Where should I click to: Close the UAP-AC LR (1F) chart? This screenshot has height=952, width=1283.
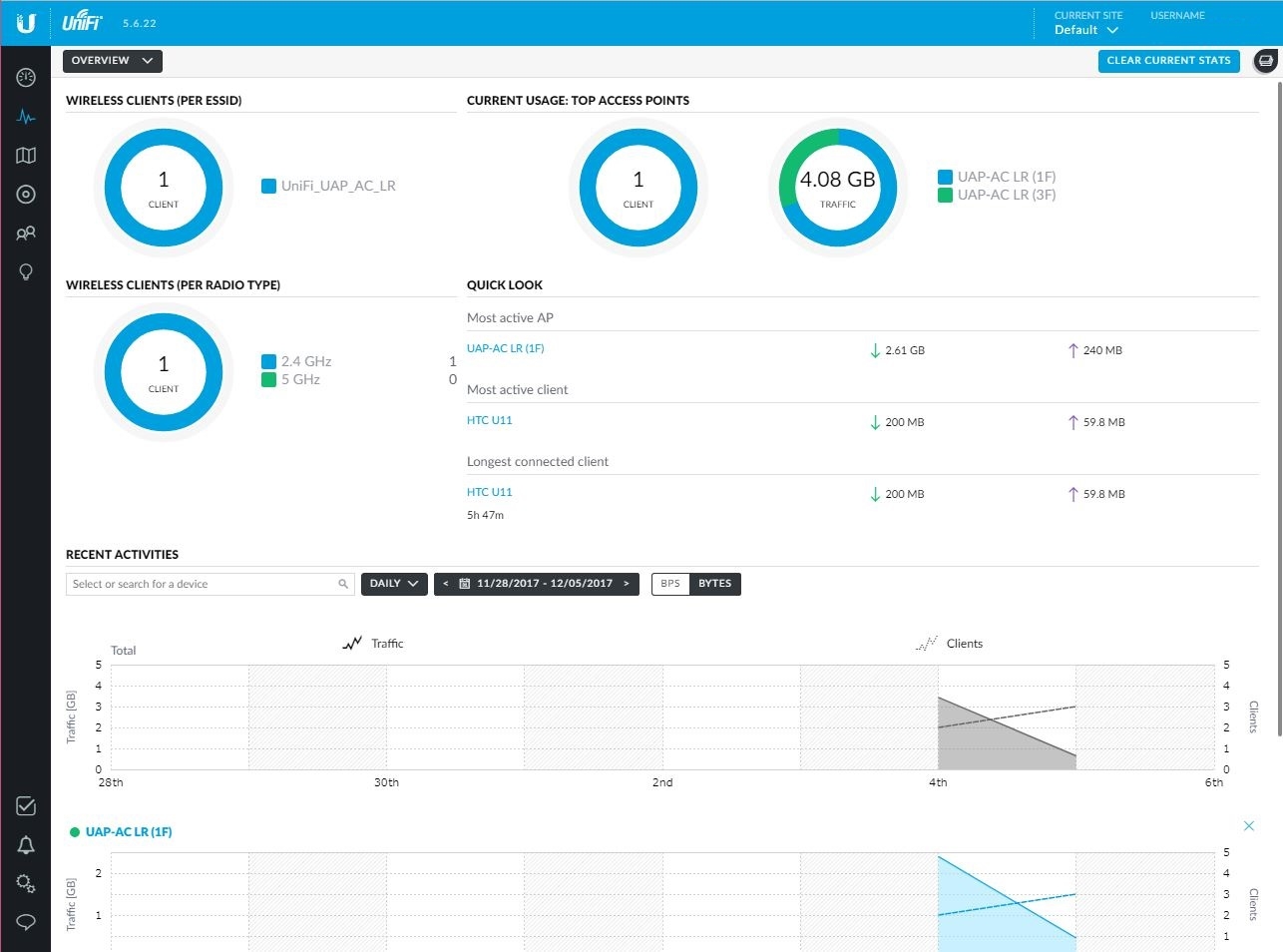click(x=1249, y=826)
